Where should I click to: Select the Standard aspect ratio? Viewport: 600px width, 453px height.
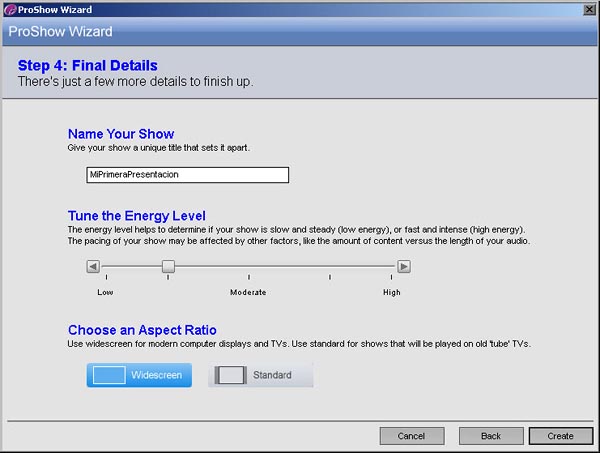(x=261, y=375)
